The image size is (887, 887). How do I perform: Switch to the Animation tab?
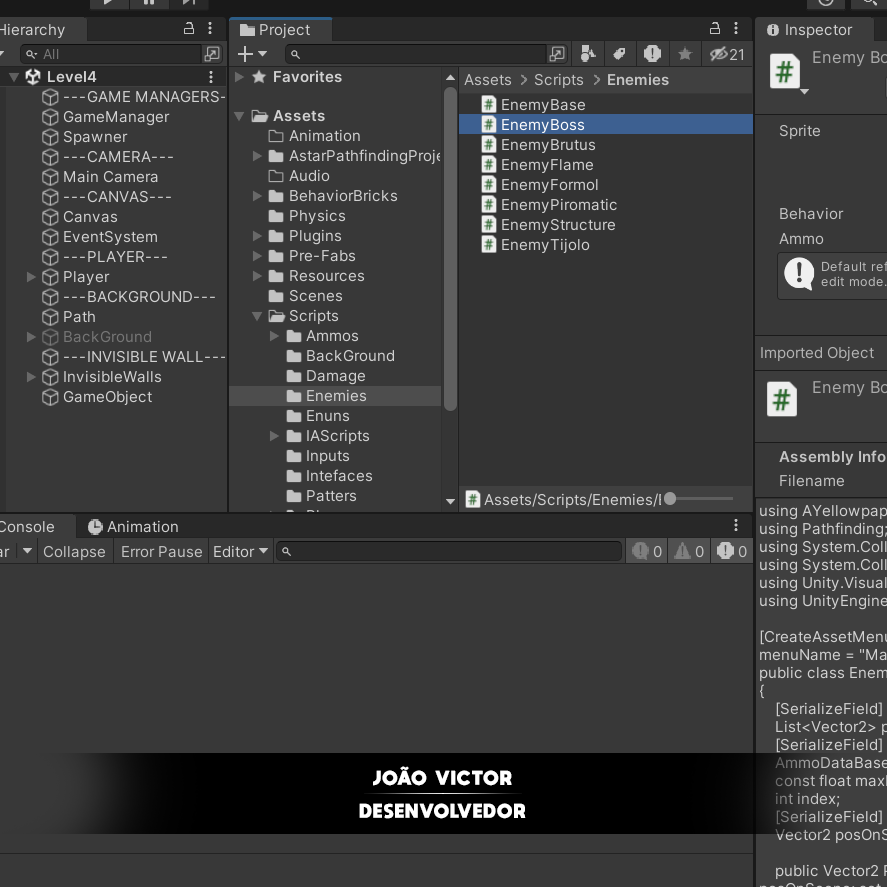pyautogui.click(x=133, y=527)
